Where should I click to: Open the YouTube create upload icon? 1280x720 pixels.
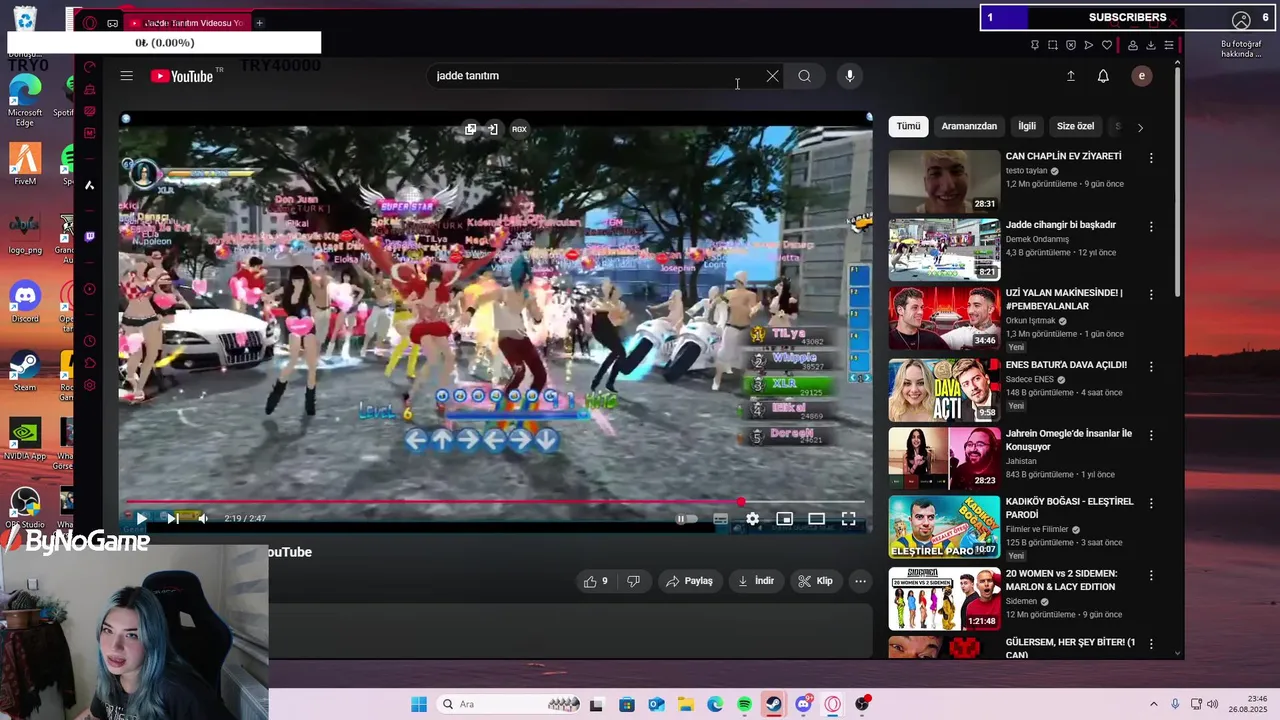(x=1070, y=76)
